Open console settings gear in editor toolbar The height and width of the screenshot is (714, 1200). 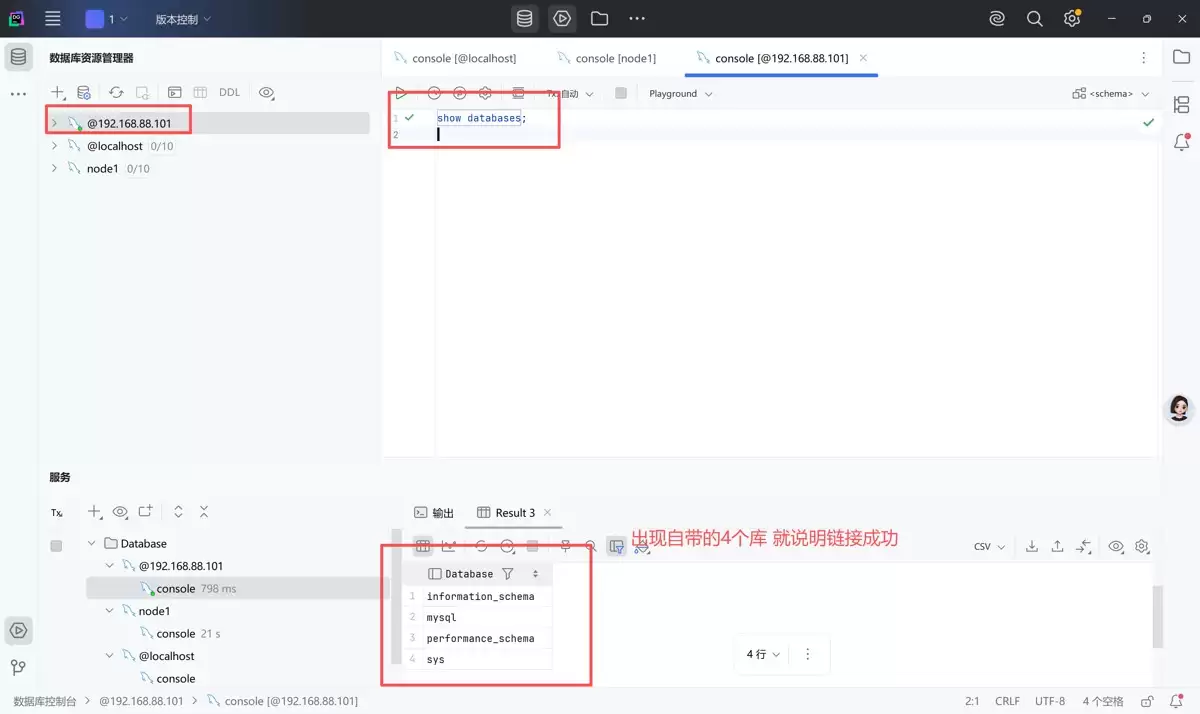(x=486, y=93)
